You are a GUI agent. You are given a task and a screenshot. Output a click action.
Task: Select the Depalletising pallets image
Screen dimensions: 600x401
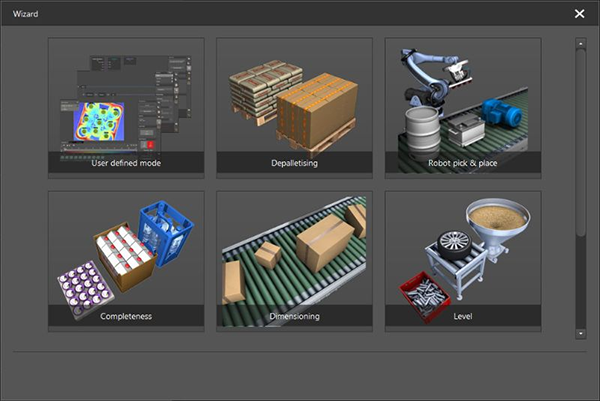(294, 100)
